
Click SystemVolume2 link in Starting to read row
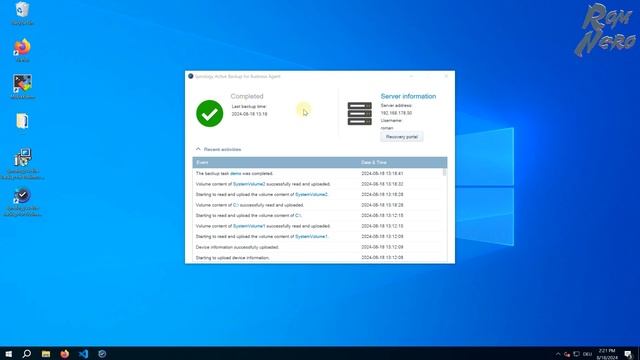pos(311,195)
